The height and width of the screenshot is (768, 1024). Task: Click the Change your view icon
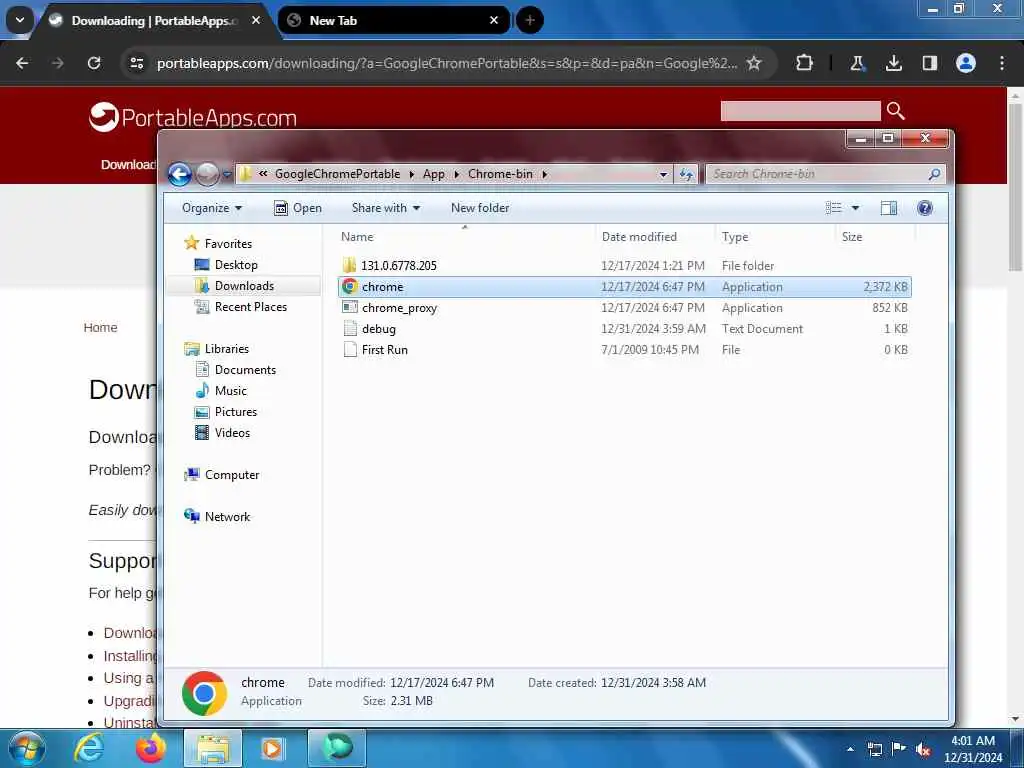coord(833,208)
